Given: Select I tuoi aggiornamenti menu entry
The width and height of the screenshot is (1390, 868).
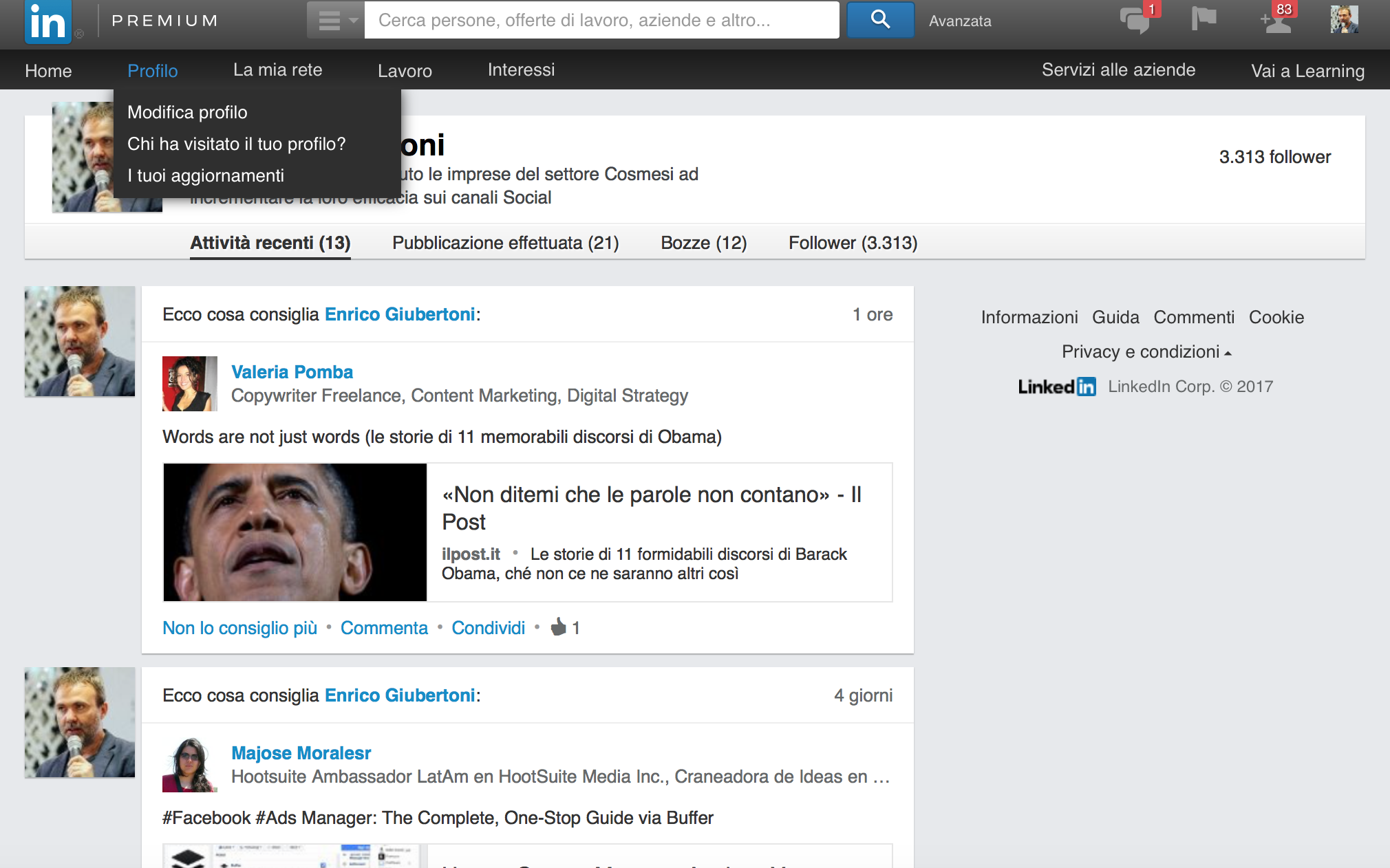Looking at the screenshot, I should (205, 175).
